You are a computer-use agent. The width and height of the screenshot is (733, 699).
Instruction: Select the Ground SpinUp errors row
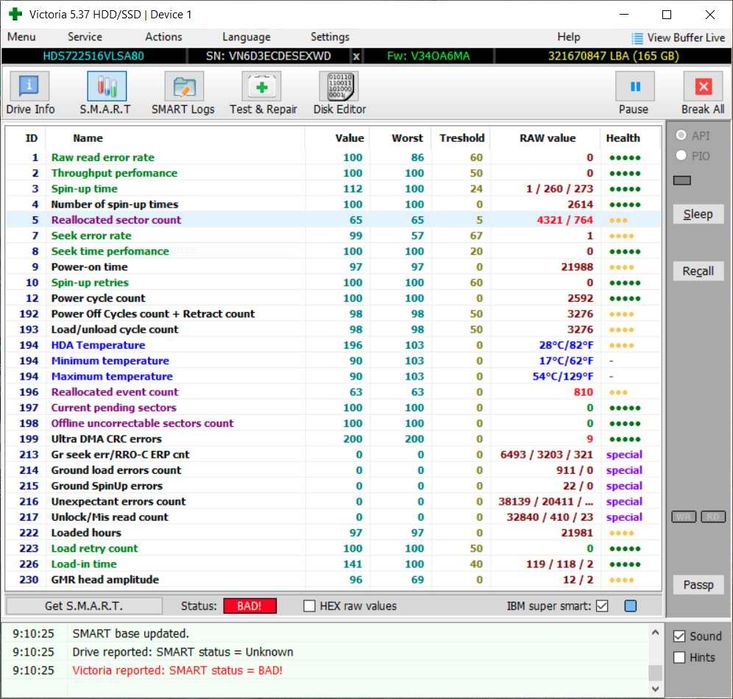(x=333, y=486)
